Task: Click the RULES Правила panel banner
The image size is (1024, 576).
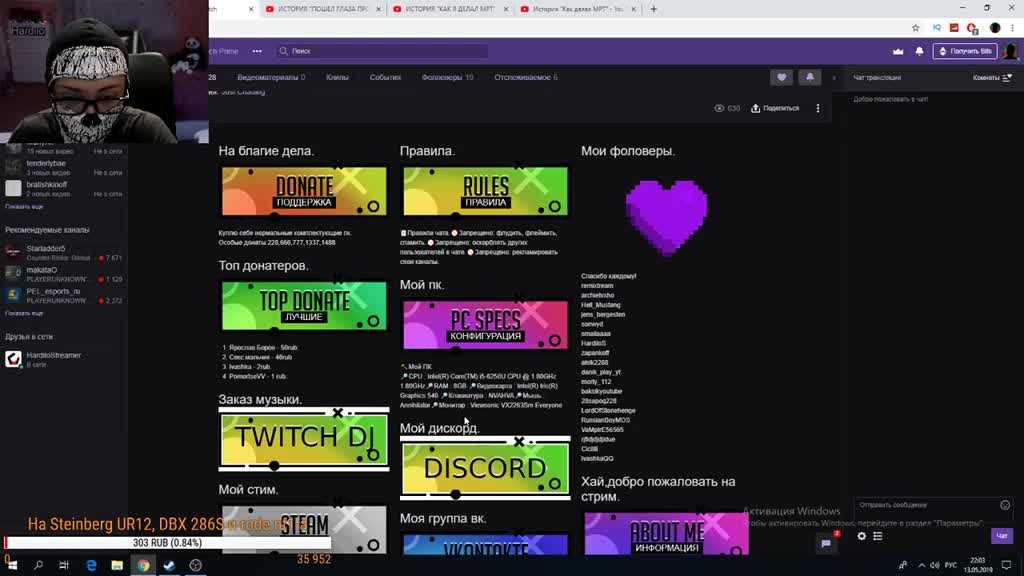Action: pyautogui.click(x=485, y=191)
